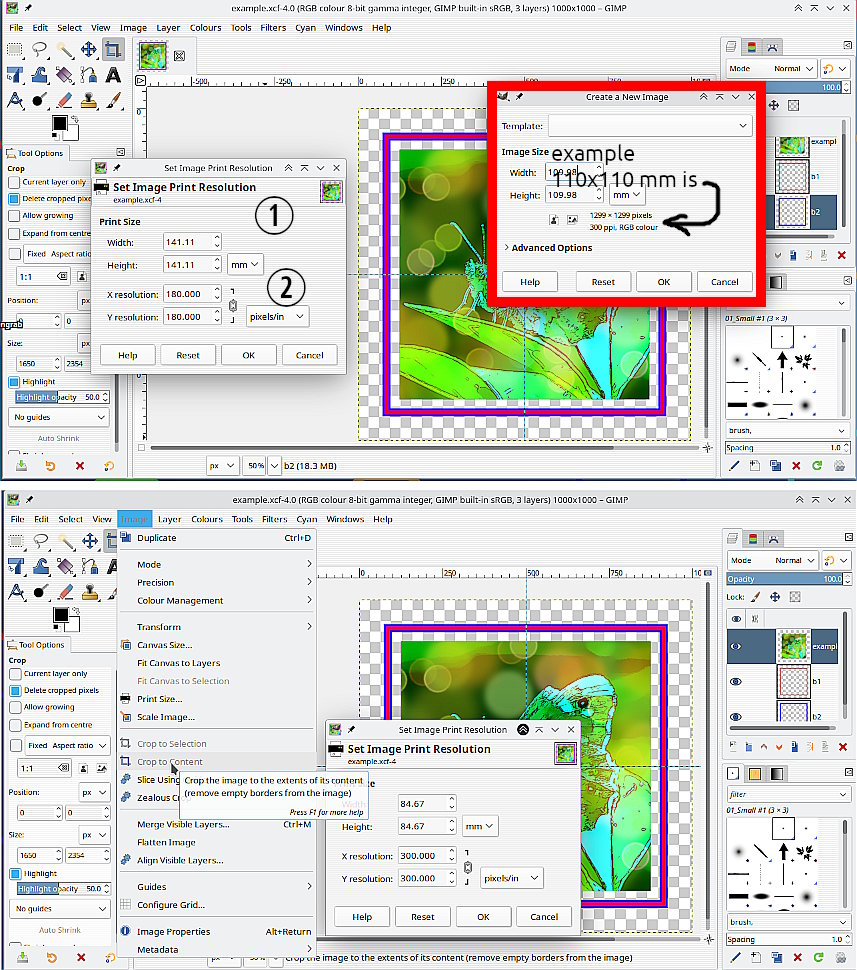This screenshot has width=857, height=970.
Task: Pick Unified Transform tool in upper GIMP toolbox
Action: [x=15, y=75]
